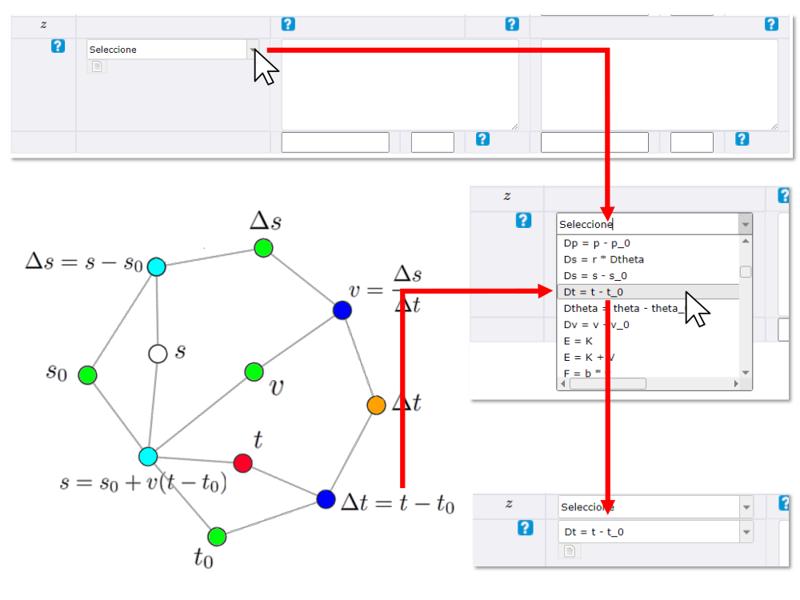This screenshot has height=600, width=800.
Task: Click help icon beside the first narrow input field
Action: click(483, 139)
